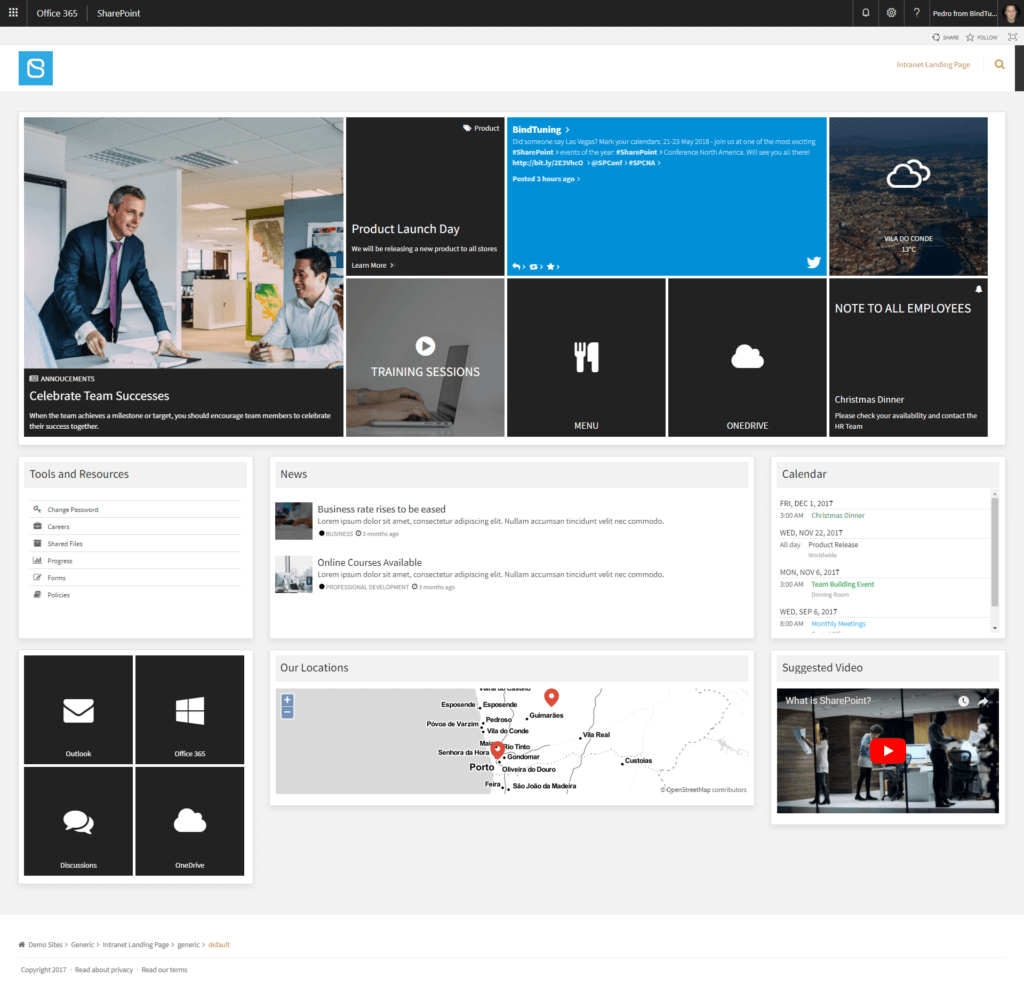Click SharePoint in the top bar

[118, 13]
